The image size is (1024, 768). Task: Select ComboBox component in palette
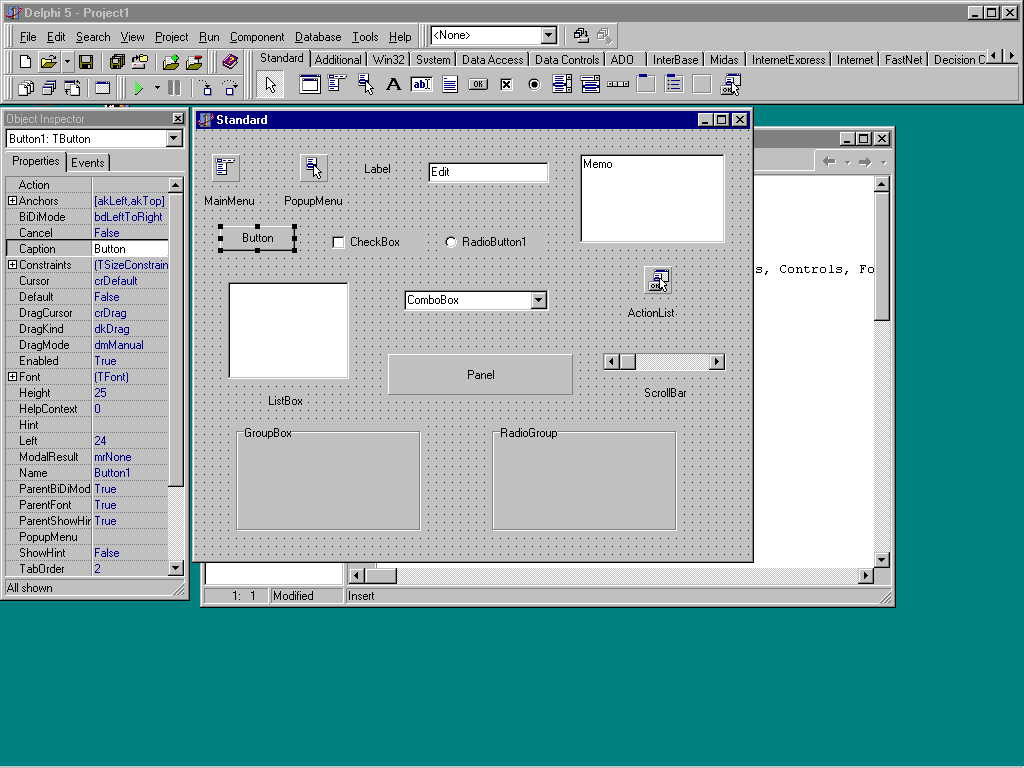[590, 84]
